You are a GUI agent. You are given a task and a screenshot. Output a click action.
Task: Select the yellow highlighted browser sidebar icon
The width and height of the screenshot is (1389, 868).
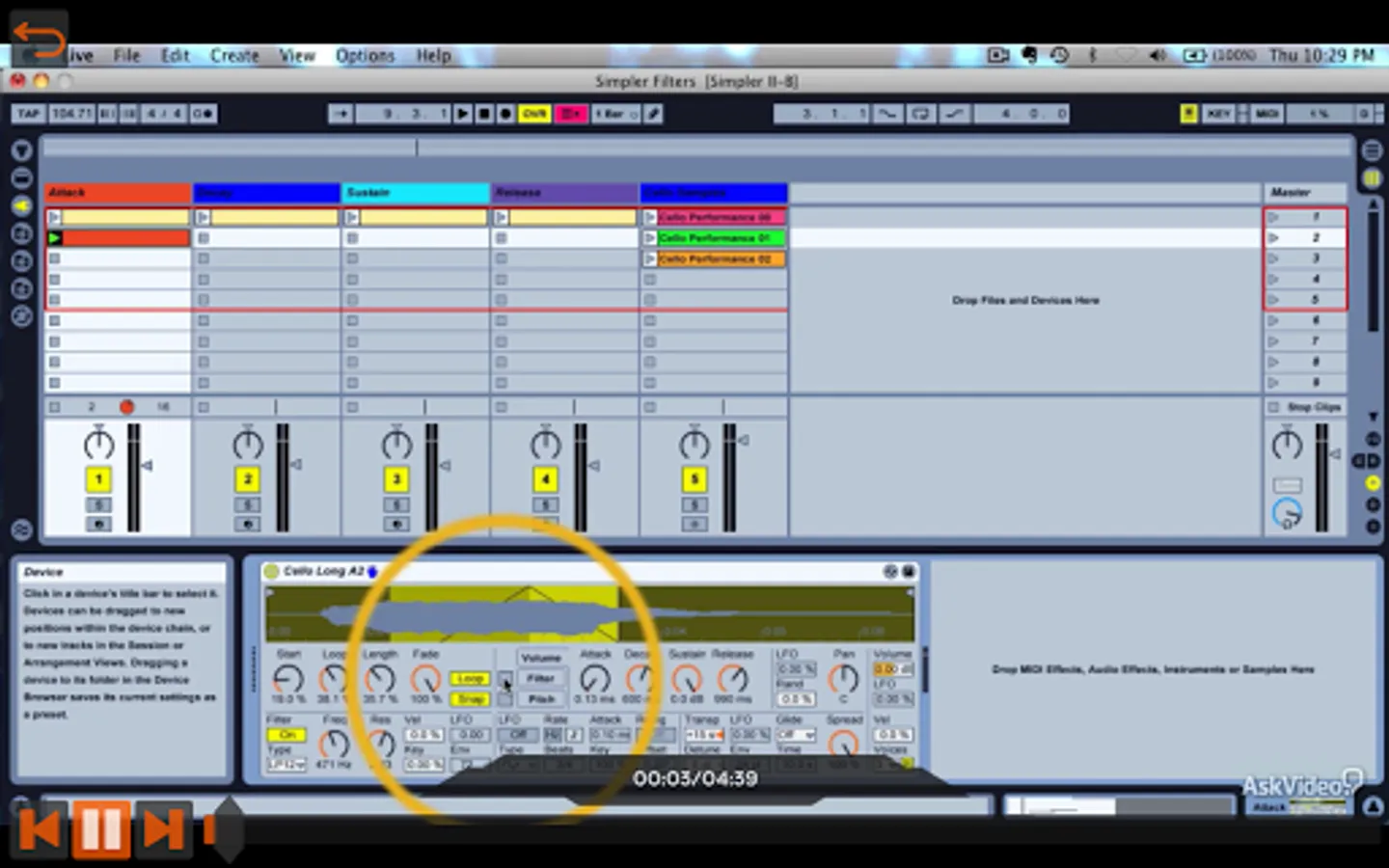tap(21, 205)
